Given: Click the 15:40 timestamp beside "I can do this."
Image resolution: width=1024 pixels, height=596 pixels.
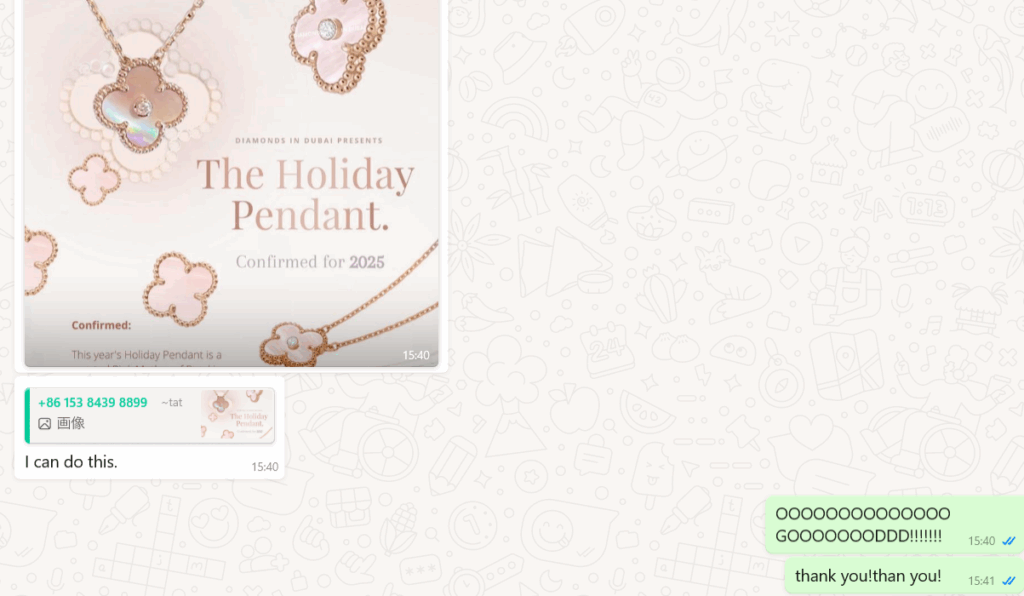Looking at the screenshot, I should tap(264, 467).
